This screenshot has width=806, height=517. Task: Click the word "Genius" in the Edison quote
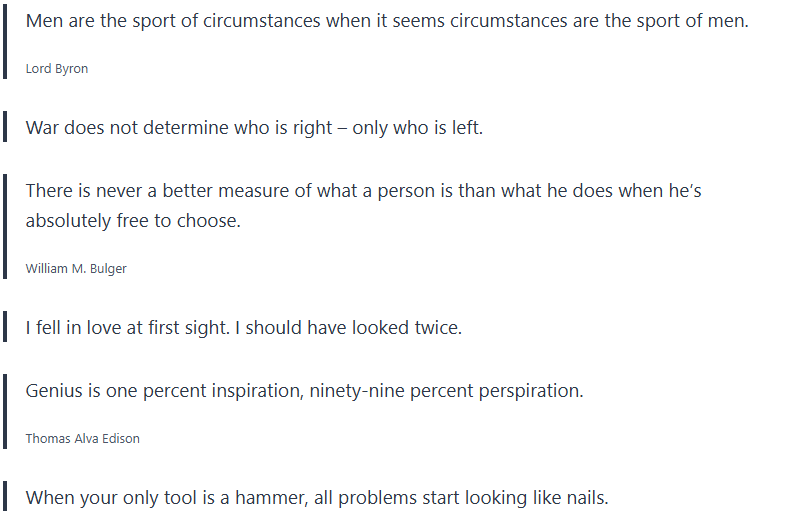(x=54, y=390)
